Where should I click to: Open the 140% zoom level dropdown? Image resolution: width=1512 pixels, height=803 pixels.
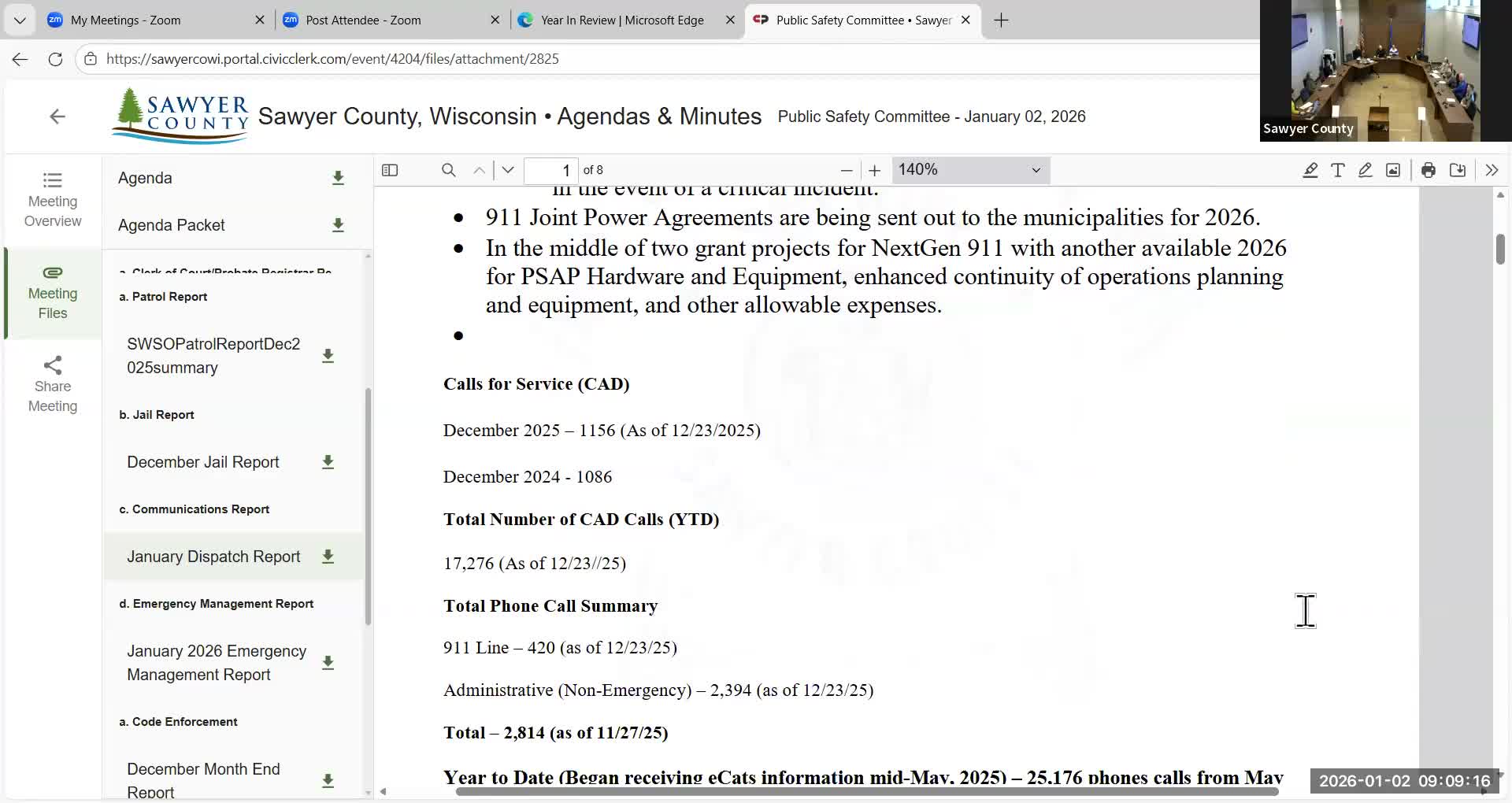970,170
